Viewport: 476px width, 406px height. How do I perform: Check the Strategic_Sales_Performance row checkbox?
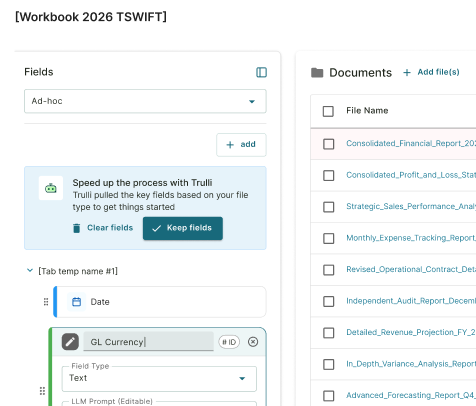click(x=329, y=207)
